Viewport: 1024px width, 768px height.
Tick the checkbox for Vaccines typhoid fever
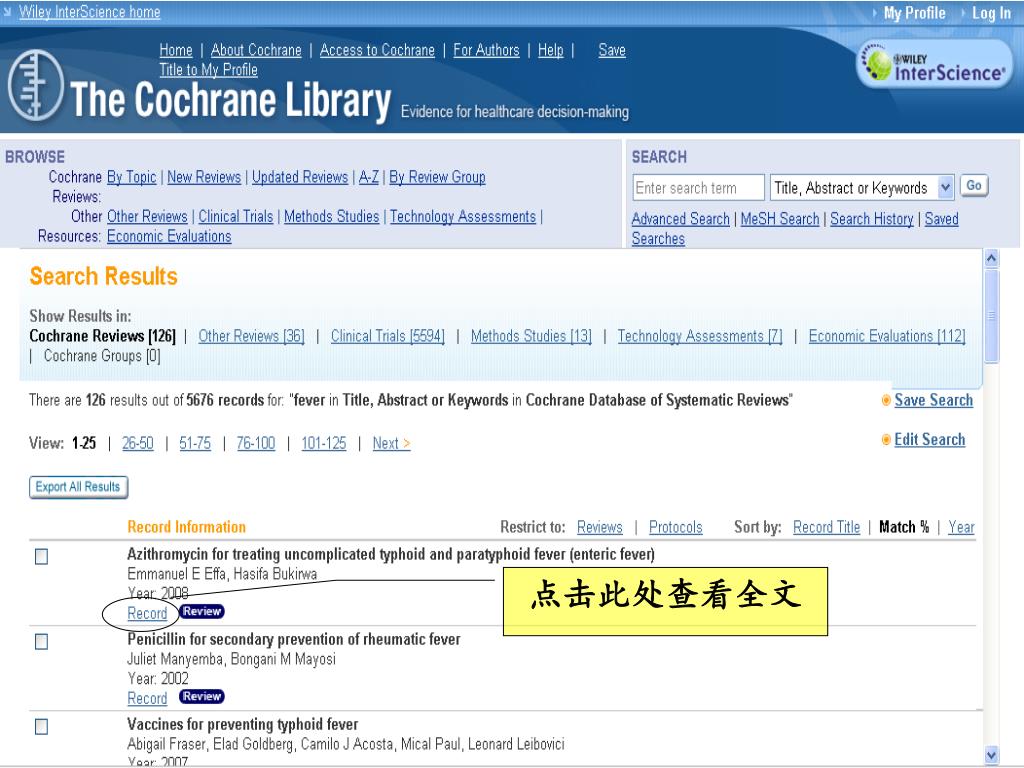(41, 726)
